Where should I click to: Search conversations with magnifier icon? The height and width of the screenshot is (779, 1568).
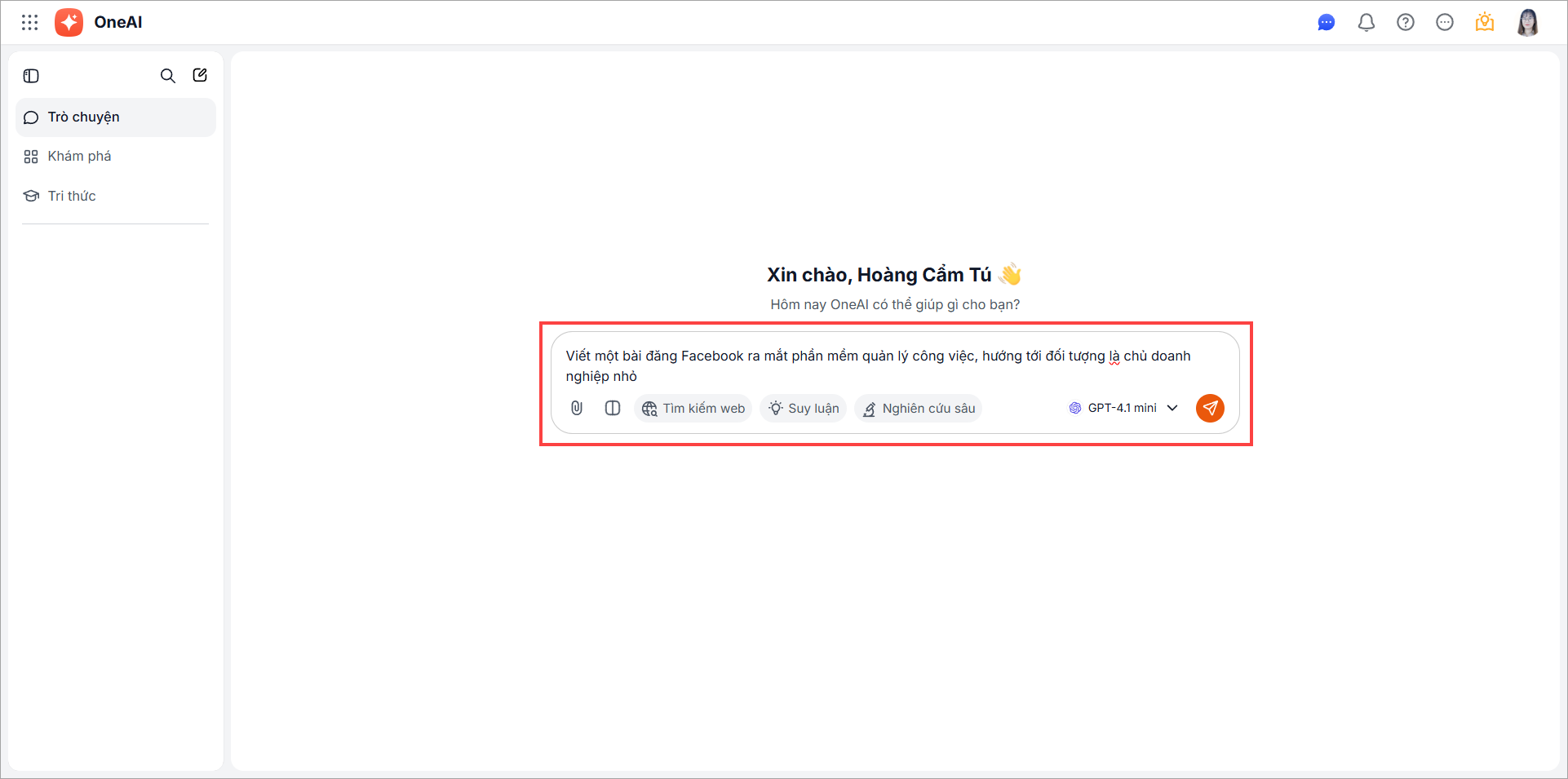167,76
